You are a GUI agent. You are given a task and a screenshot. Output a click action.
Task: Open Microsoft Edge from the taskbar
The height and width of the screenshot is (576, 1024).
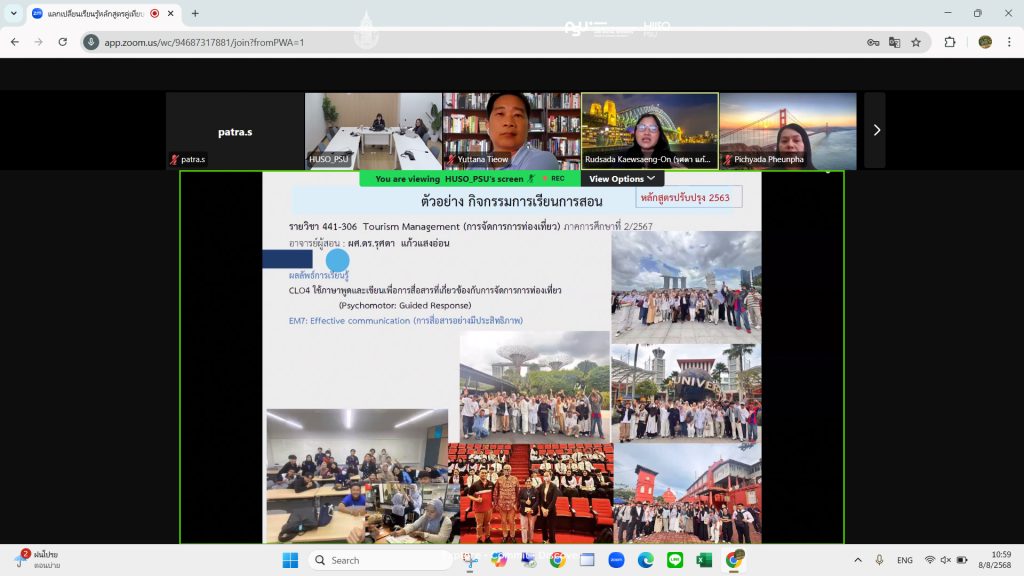pos(645,560)
